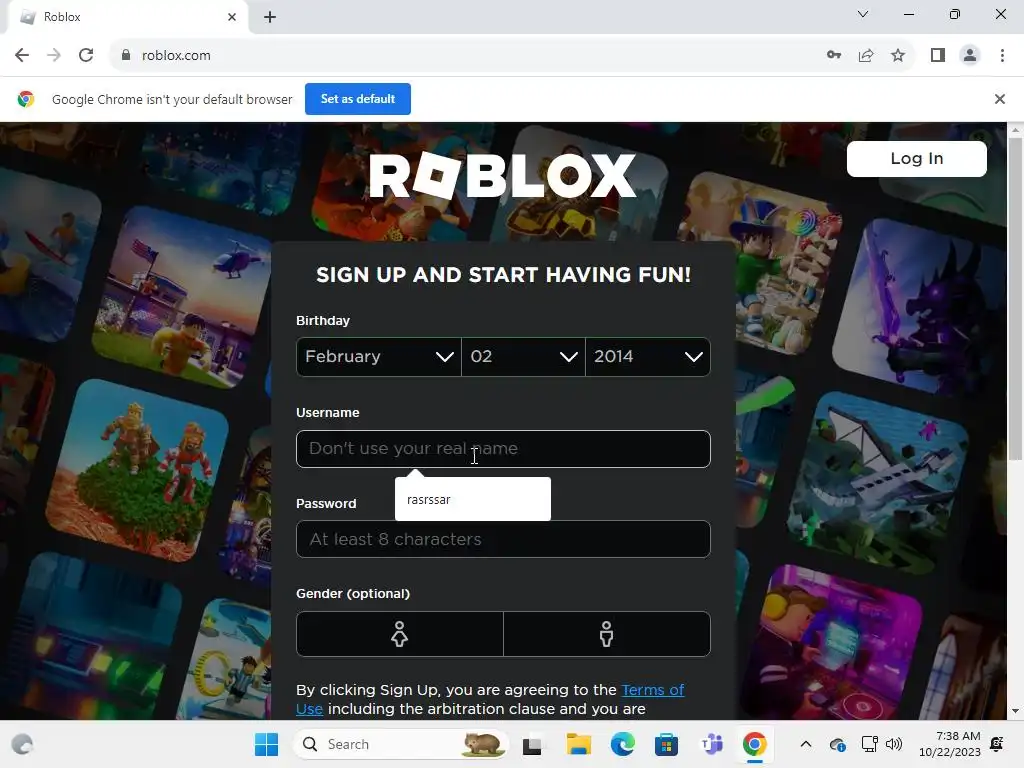The image size is (1024, 768).
Task: Bookmark this page with star icon
Action: click(x=898, y=56)
